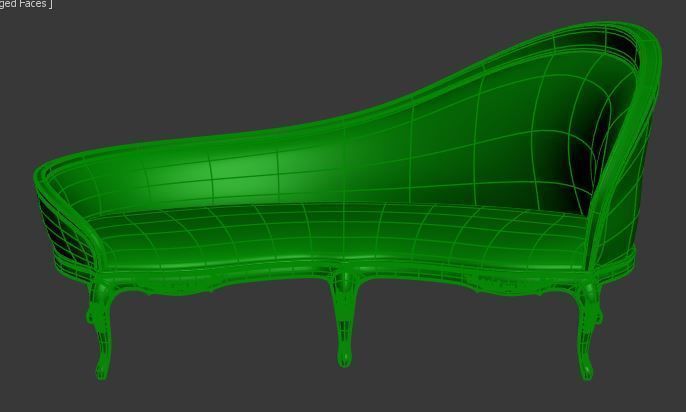The image size is (686, 412).
Task: Open the Edged Faces viewport shading label
Action: pyautogui.click(x=25, y=4)
